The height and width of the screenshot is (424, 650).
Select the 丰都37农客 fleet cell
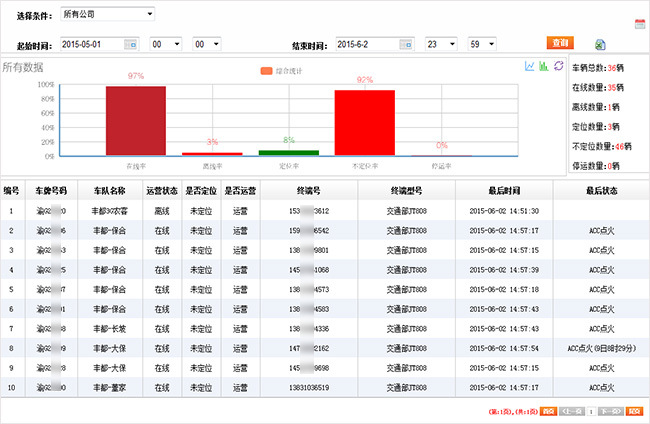tap(109, 211)
